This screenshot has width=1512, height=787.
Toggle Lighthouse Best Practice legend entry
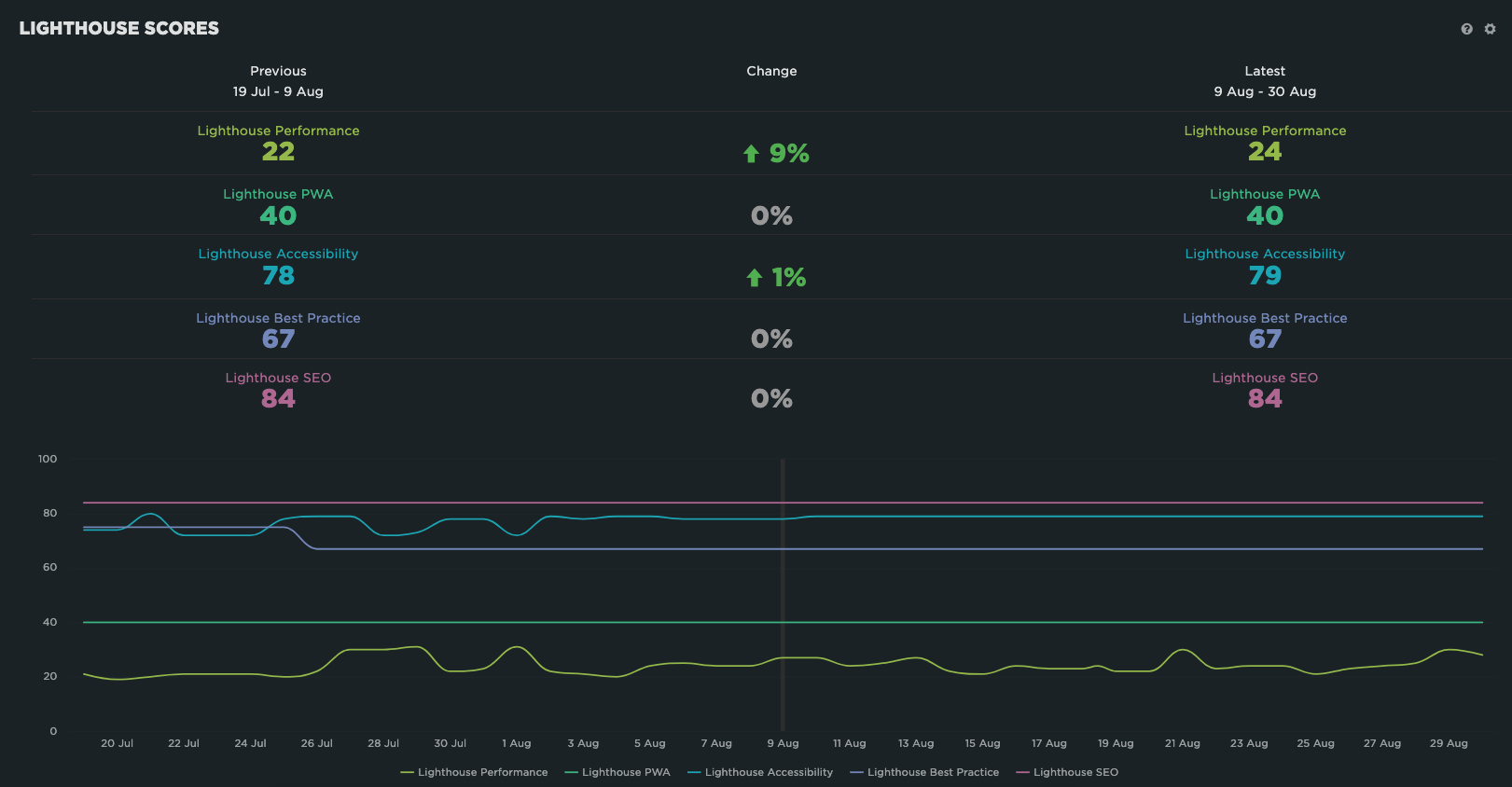point(924,772)
